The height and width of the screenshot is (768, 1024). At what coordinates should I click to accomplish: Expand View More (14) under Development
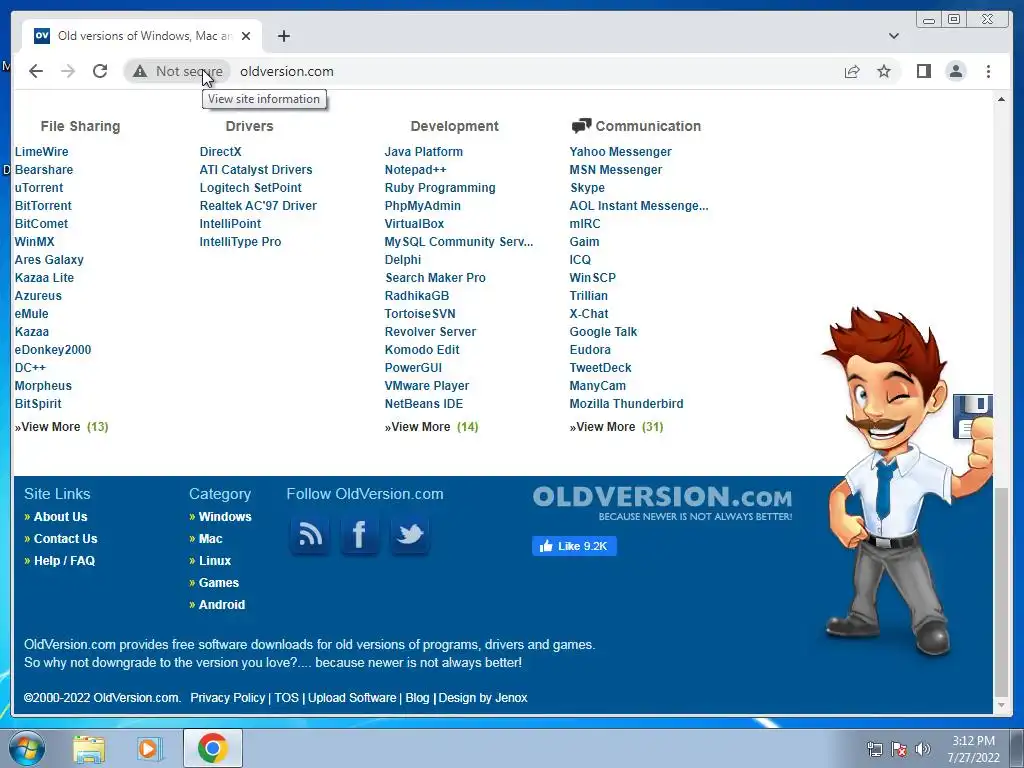(x=431, y=426)
